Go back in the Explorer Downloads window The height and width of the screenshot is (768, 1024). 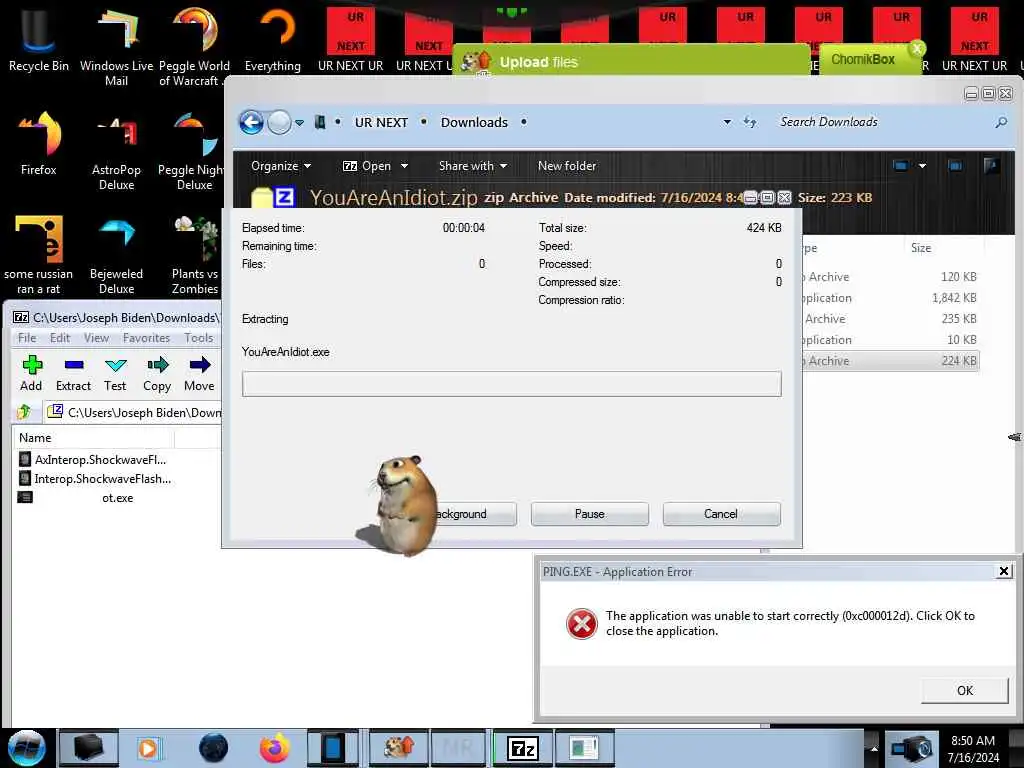point(251,122)
